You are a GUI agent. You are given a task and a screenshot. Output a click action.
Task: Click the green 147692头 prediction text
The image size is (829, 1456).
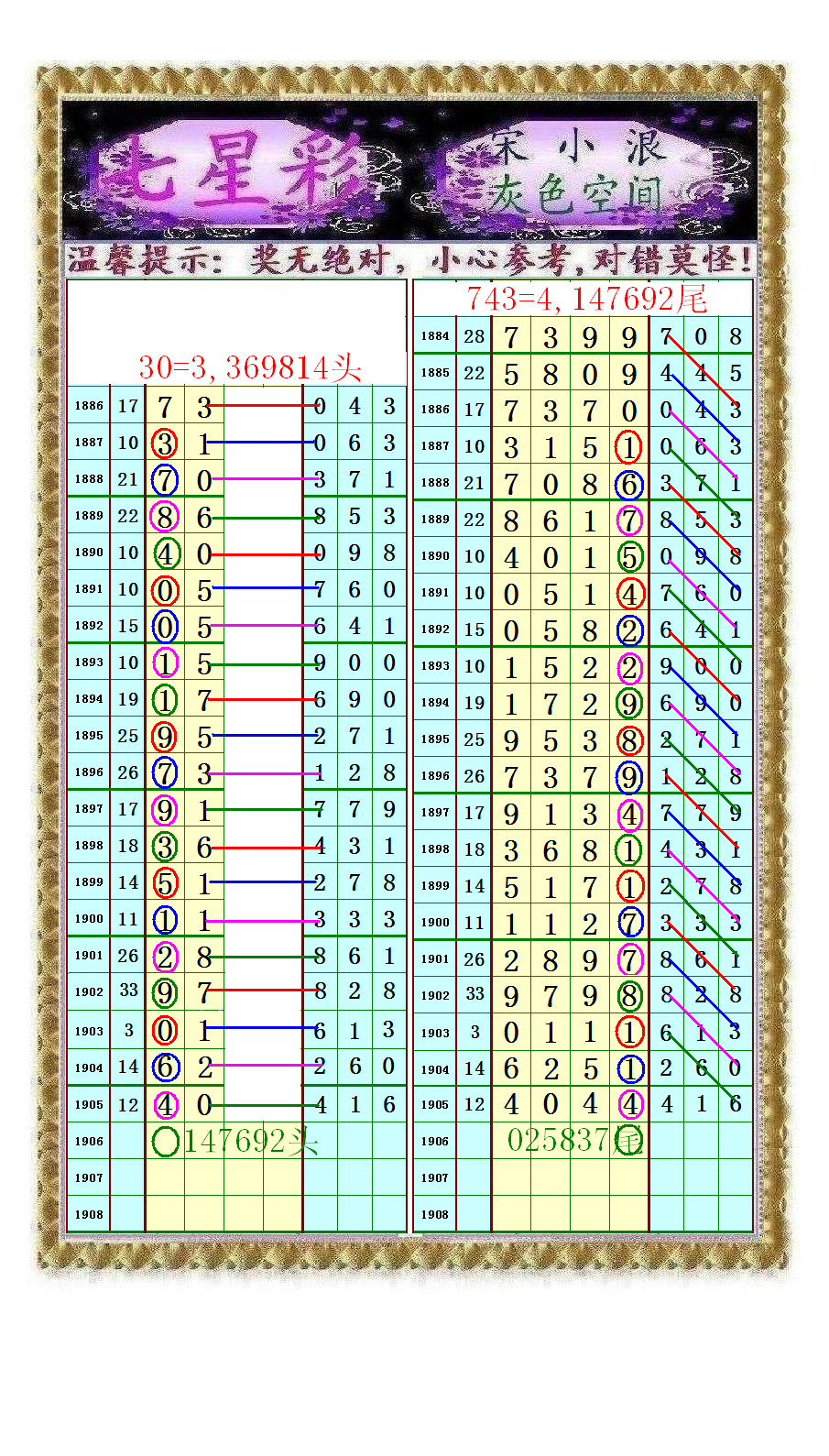[250, 1142]
